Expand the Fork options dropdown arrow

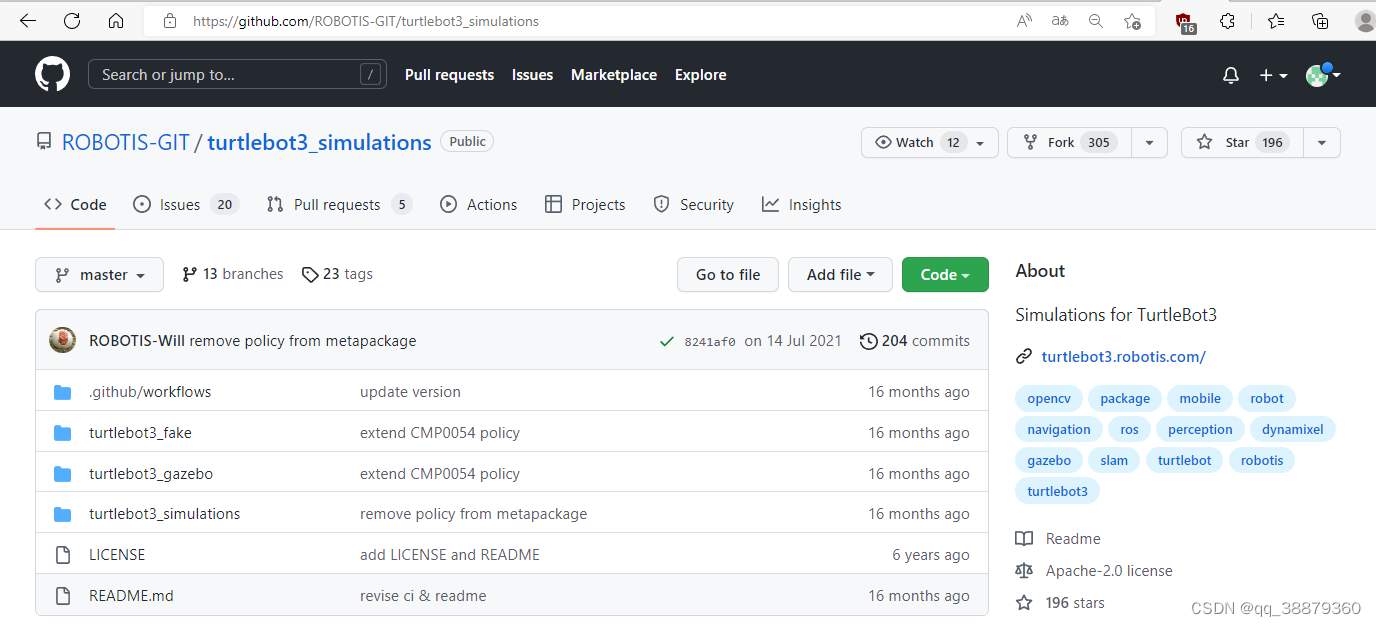[1150, 143]
